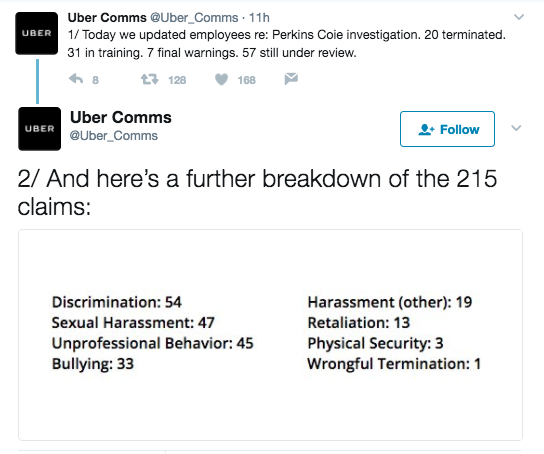
Task: Click the first tweet text about Perkins Coie
Action: tap(287, 44)
